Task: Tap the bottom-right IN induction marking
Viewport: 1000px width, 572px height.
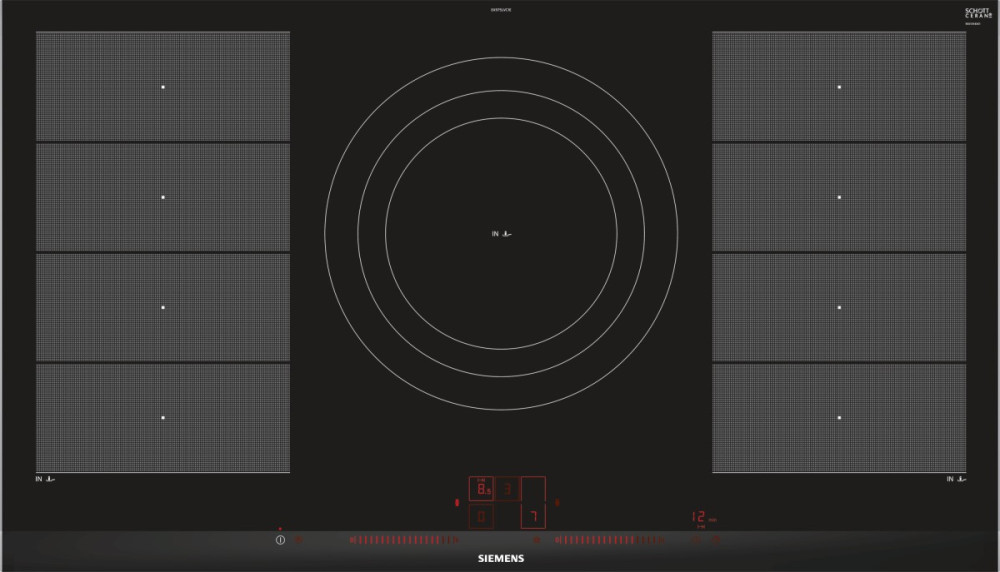Action: 956,480
